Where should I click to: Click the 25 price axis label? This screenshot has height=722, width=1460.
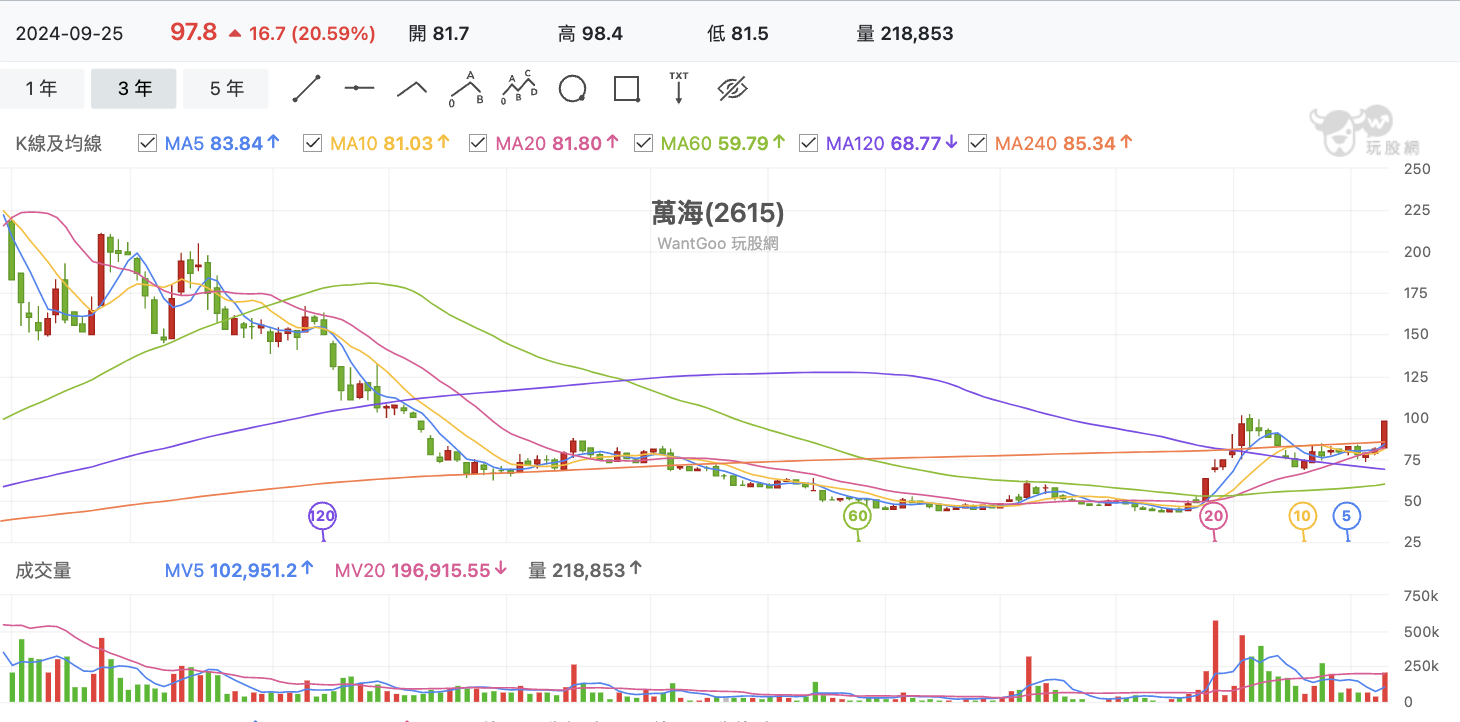pos(1413,542)
